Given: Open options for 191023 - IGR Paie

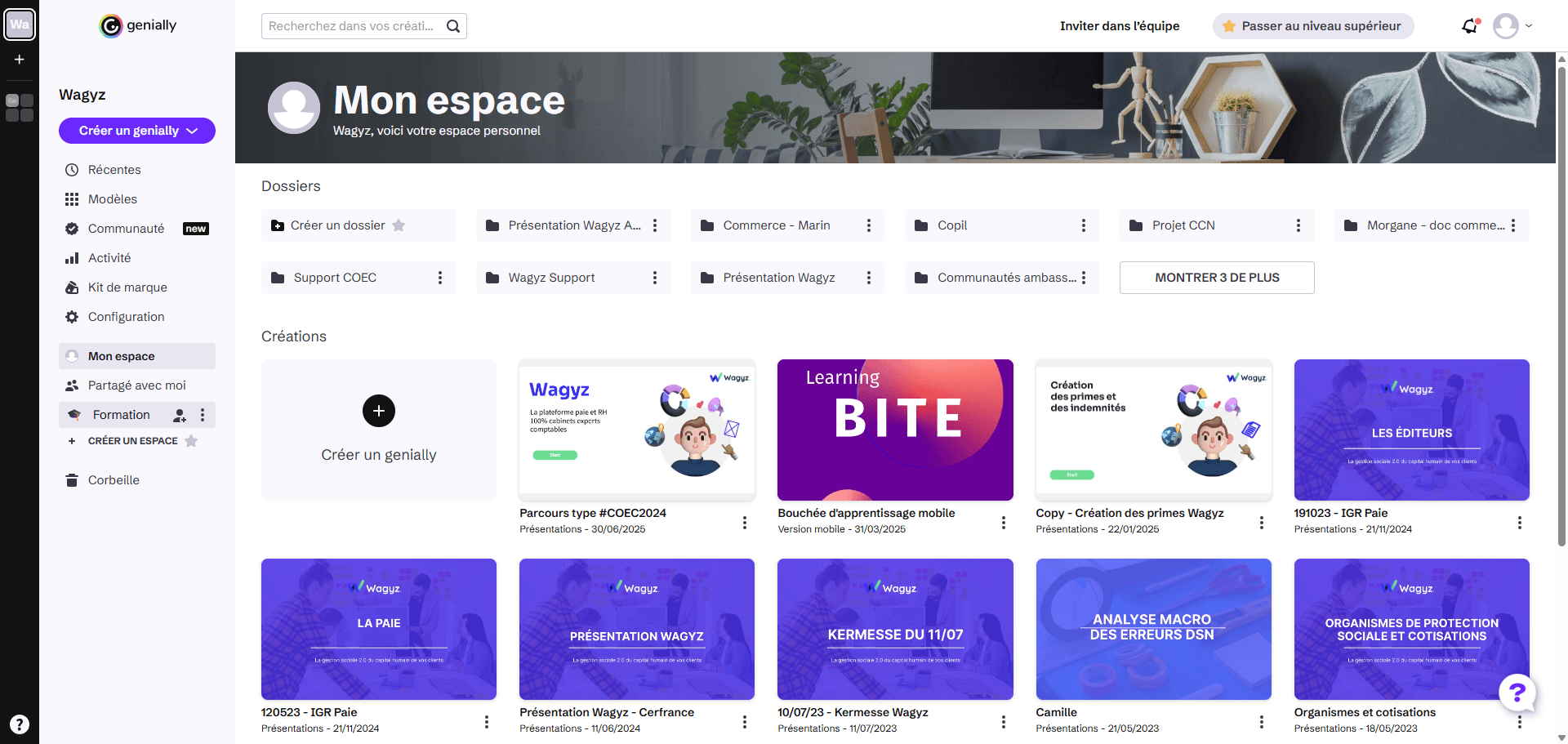Looking at the screenshot, I should pyautogui.click(x=1520, y=523).
